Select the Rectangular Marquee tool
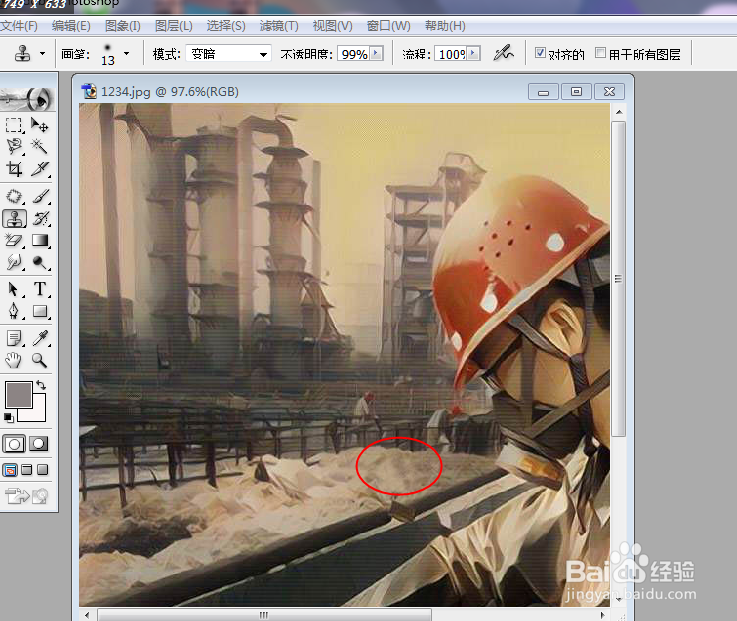Image resolution: width=737 pixels, height=621 pixels. coord(14,125)
